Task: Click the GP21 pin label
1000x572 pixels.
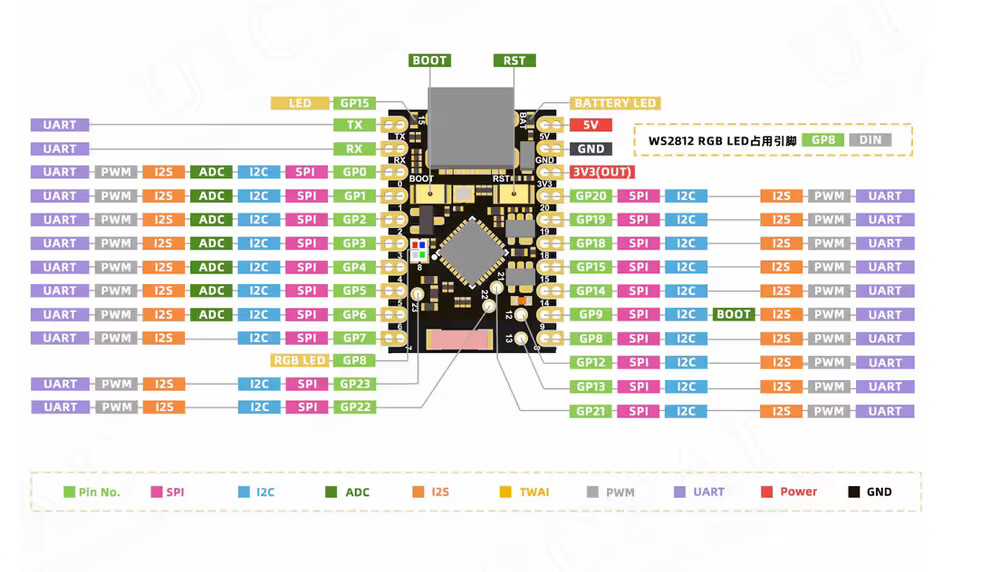Action: click(590, 411)
